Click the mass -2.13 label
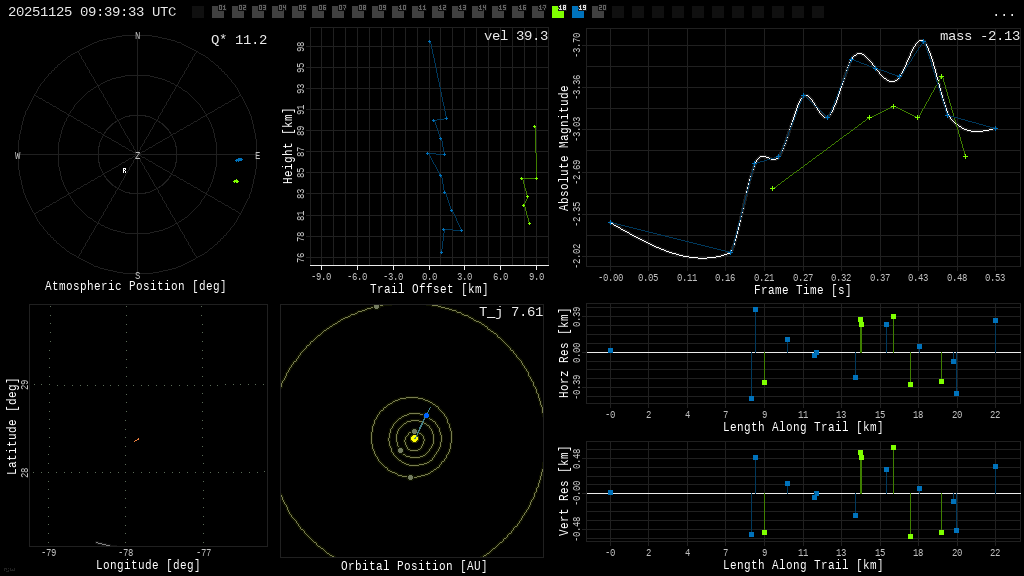 click(979, 36)
